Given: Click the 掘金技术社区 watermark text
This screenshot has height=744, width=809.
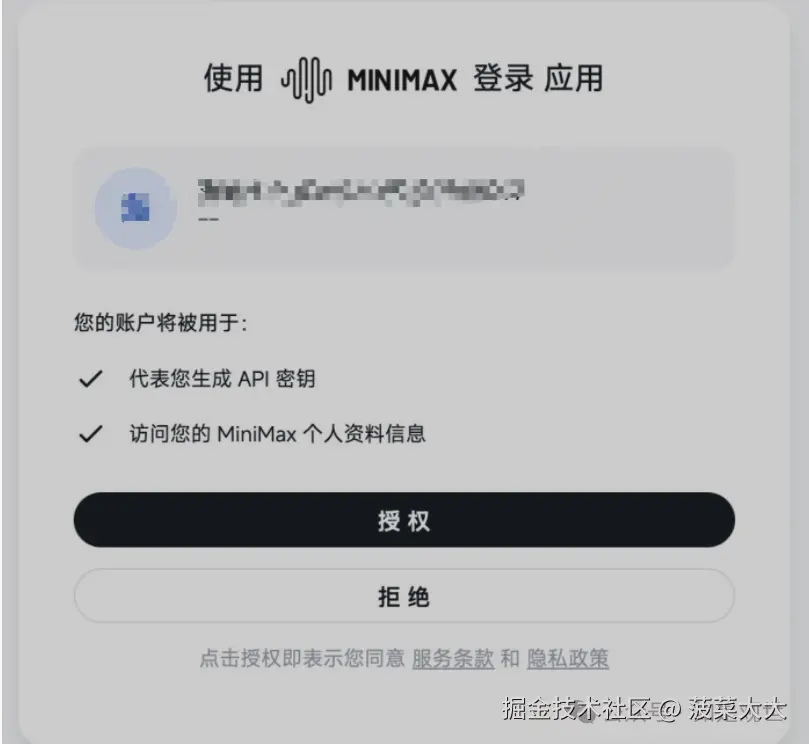Looking at the screenshot, I should point(577,708).
